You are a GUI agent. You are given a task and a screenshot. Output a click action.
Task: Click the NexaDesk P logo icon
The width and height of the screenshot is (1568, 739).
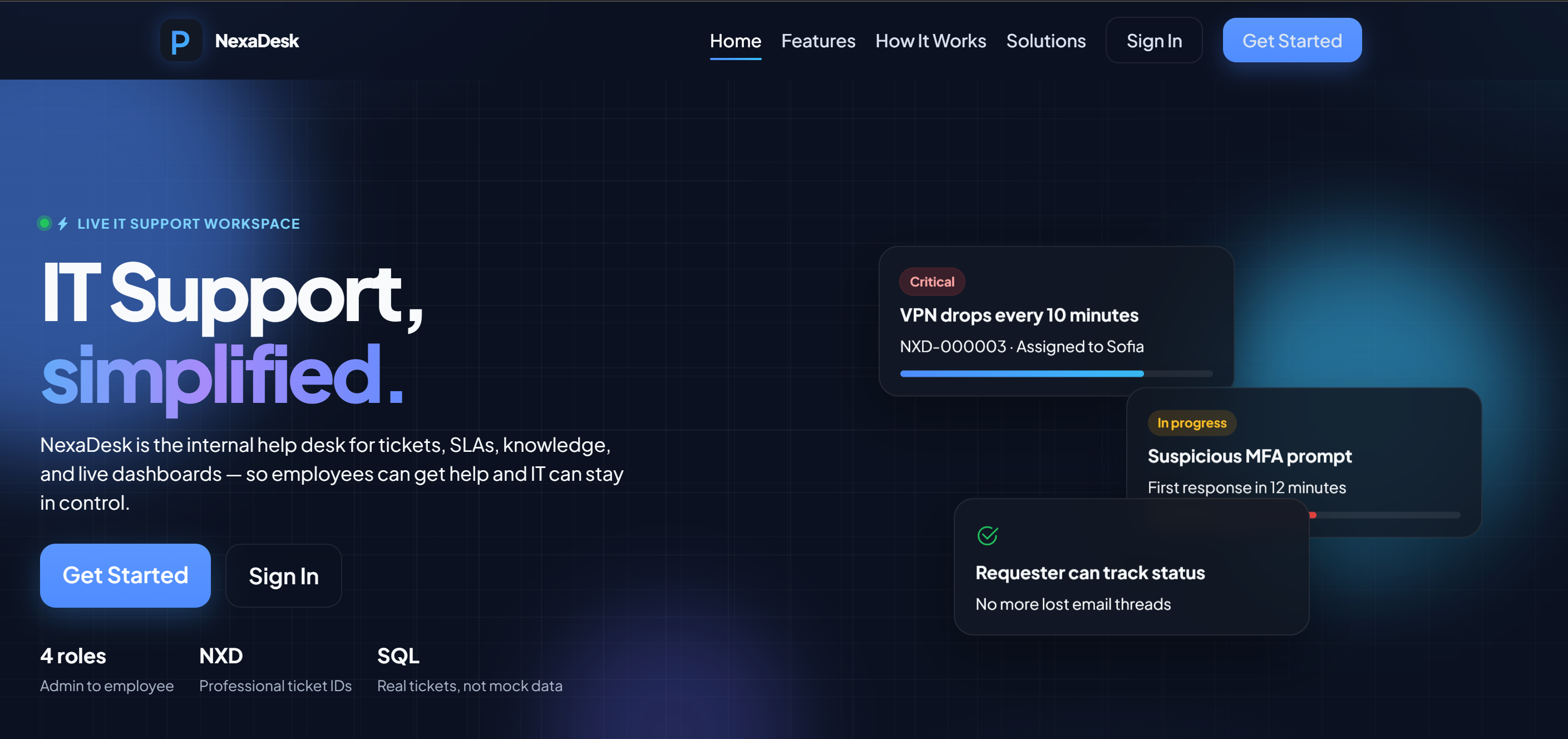point(181,41)
